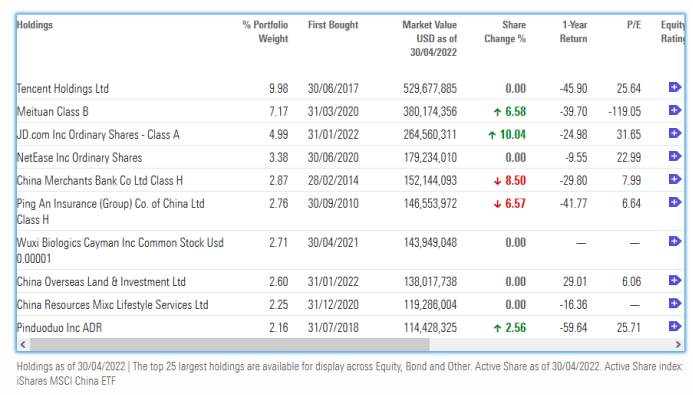The image size is (693, 395).
Task: Open equity rating arrow for JD.com row
Action: pyautogui.click(x=674, y=133)
